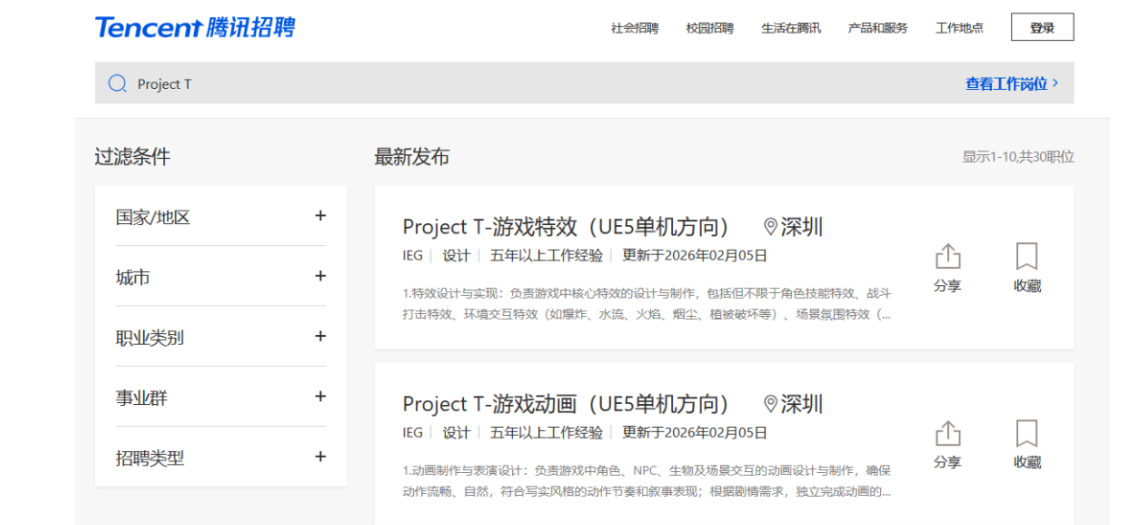Image resolution: width=1137 pixels, height=525 pixels.
Task: Expand the 事业群 filter
Action: (320, 397)
